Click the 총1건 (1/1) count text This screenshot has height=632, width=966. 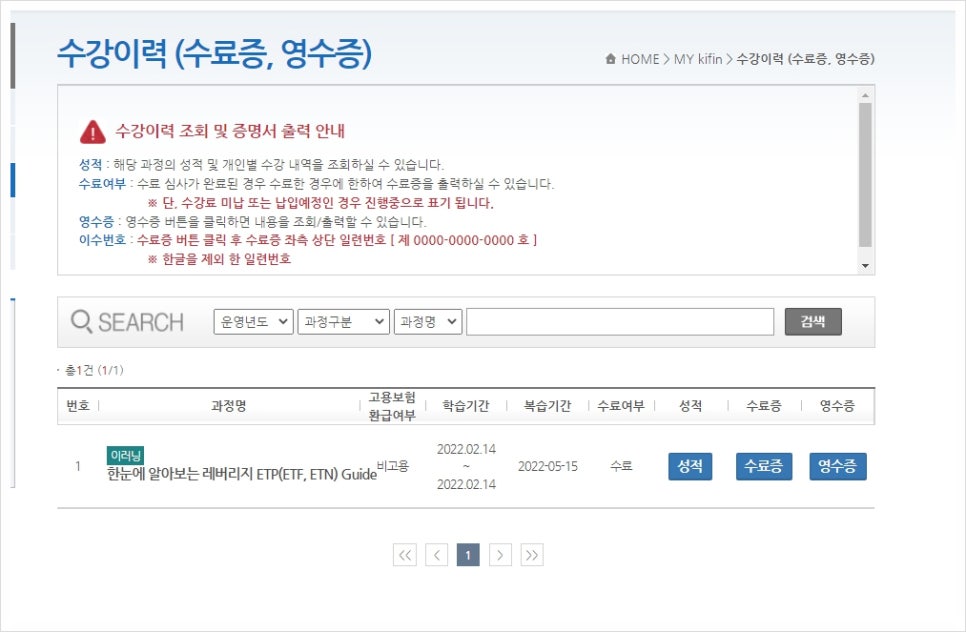[94, 370]
